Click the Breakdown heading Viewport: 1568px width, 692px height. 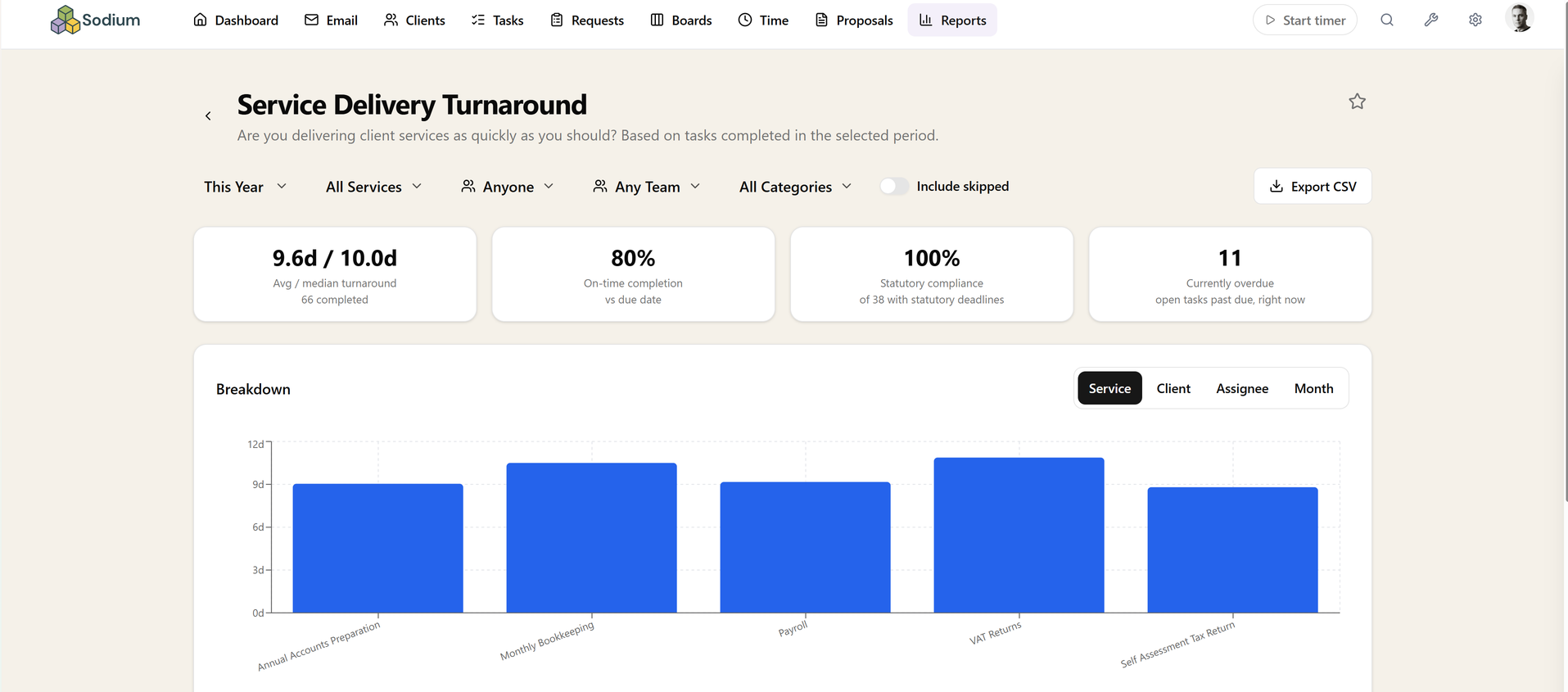pos(253,389)
